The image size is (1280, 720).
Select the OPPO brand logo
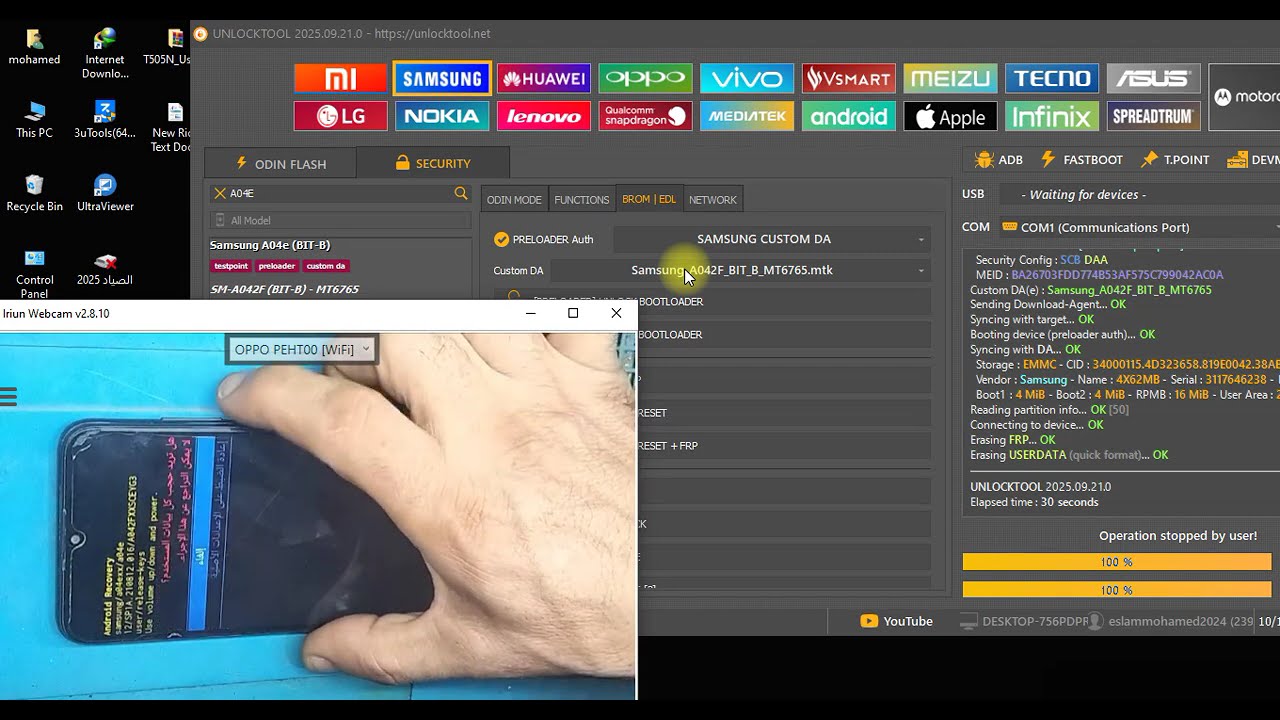[x=645, y=78]
